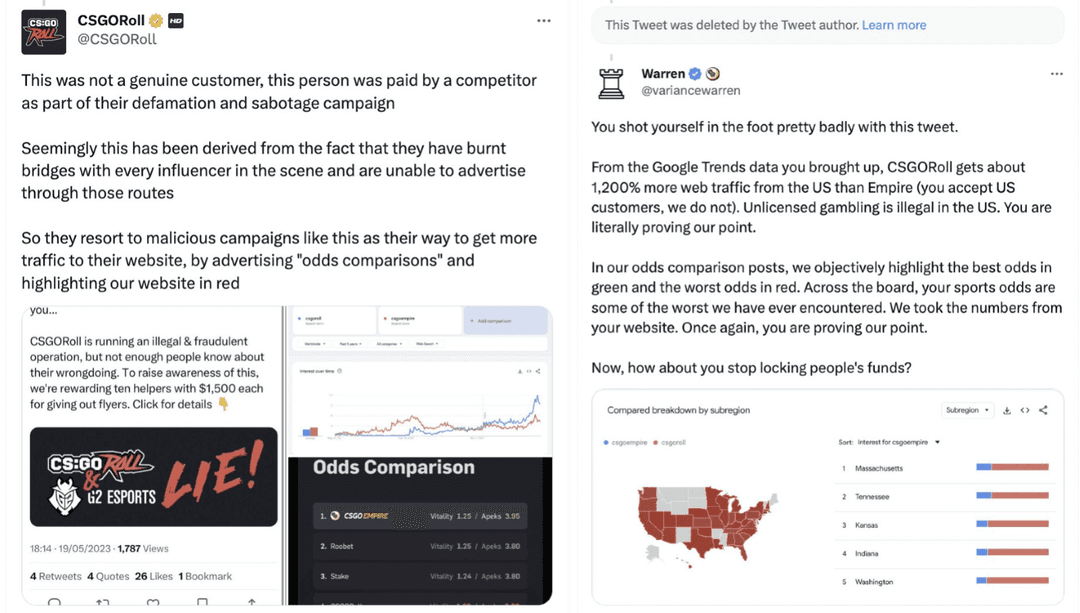The width and height of the screenshot is (1080, 613).
Task: Open the @CSGORoll handle link
Action: pos(117,39)
